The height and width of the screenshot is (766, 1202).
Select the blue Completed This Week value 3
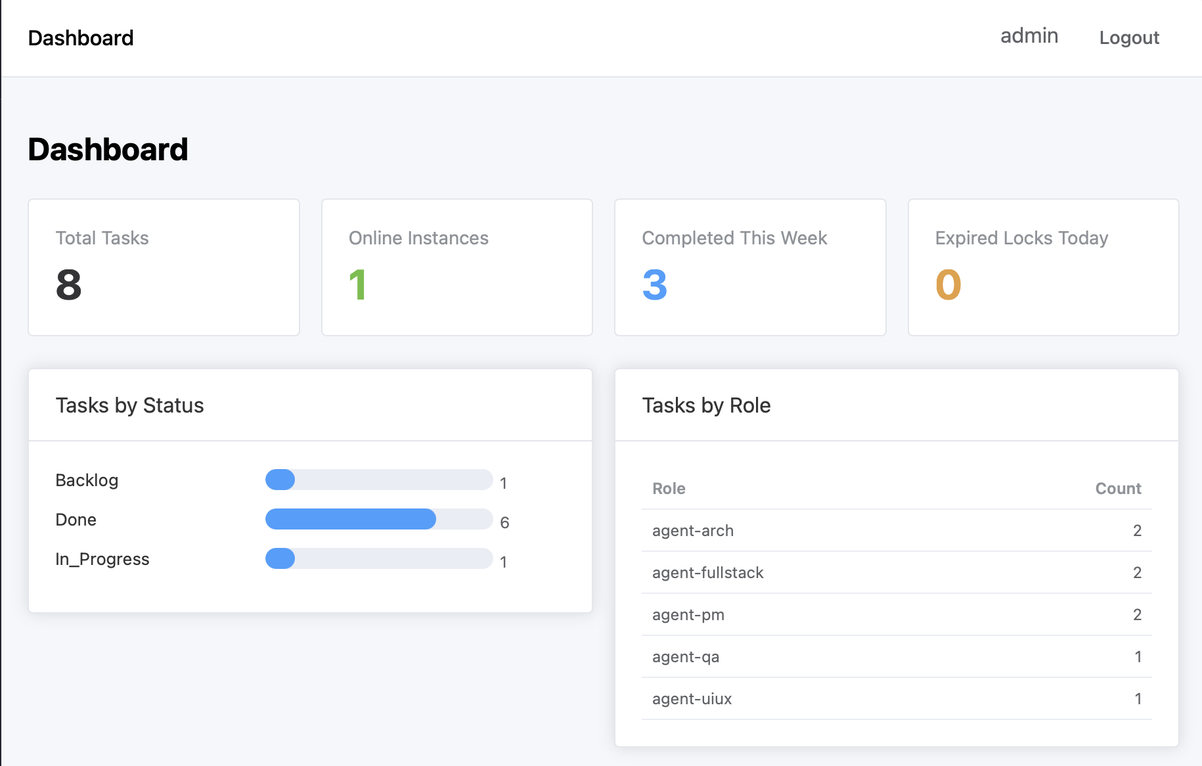pyautogui.click(x=655, y=285)
